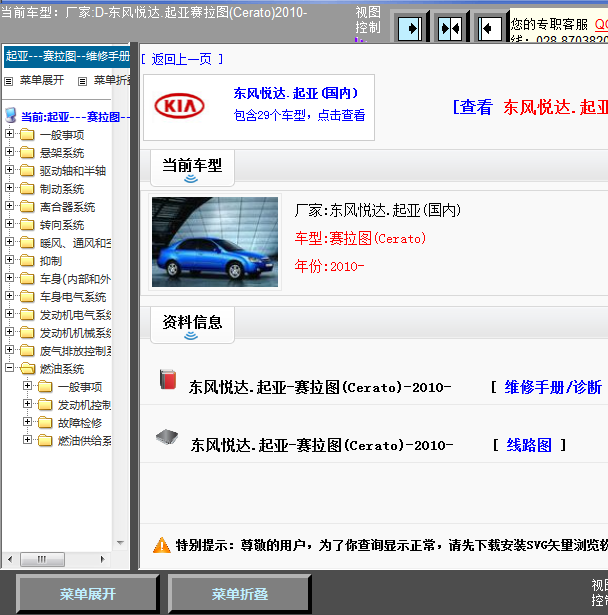This screenshot has height=615, width=608.
Task: Click the right-arrow view control button
Action: coord(410,28)
